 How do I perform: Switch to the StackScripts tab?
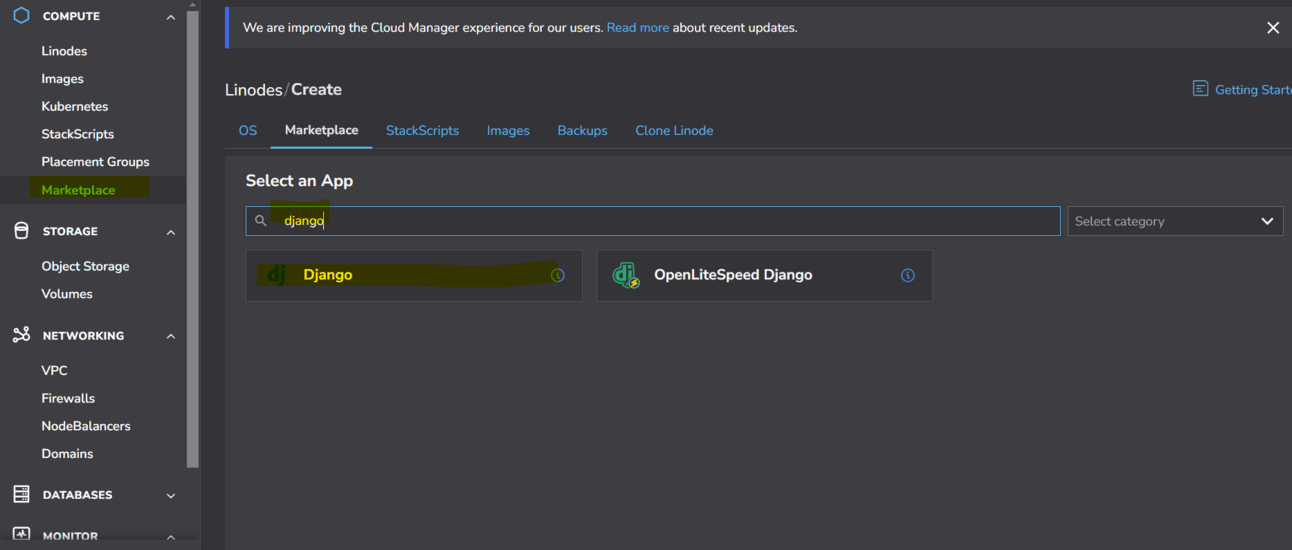coord(422,130)
